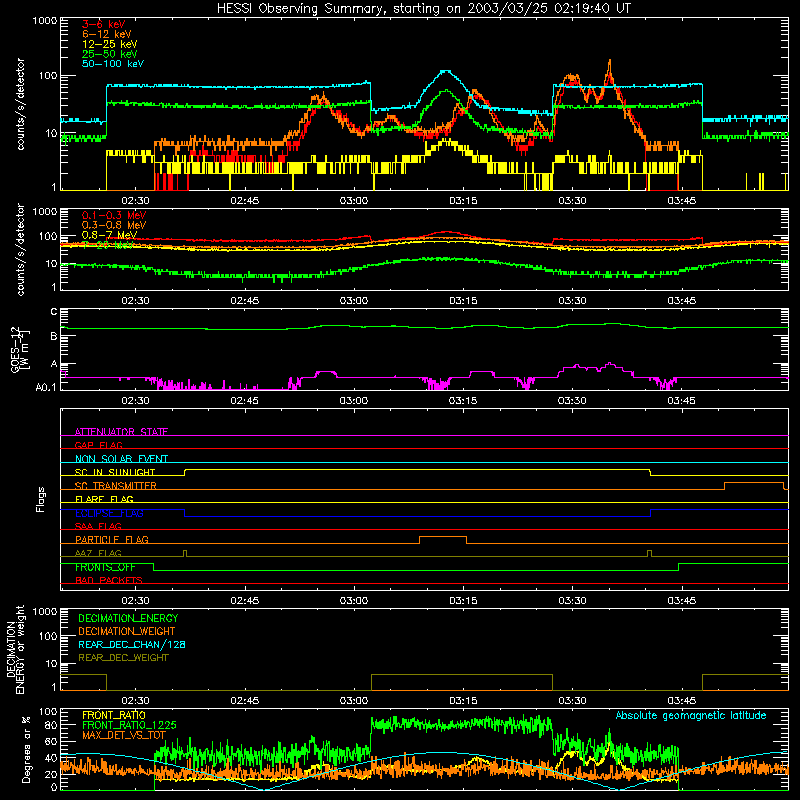Select the FLARE_FLAG label
800x800 pixels.
point(104,499)
